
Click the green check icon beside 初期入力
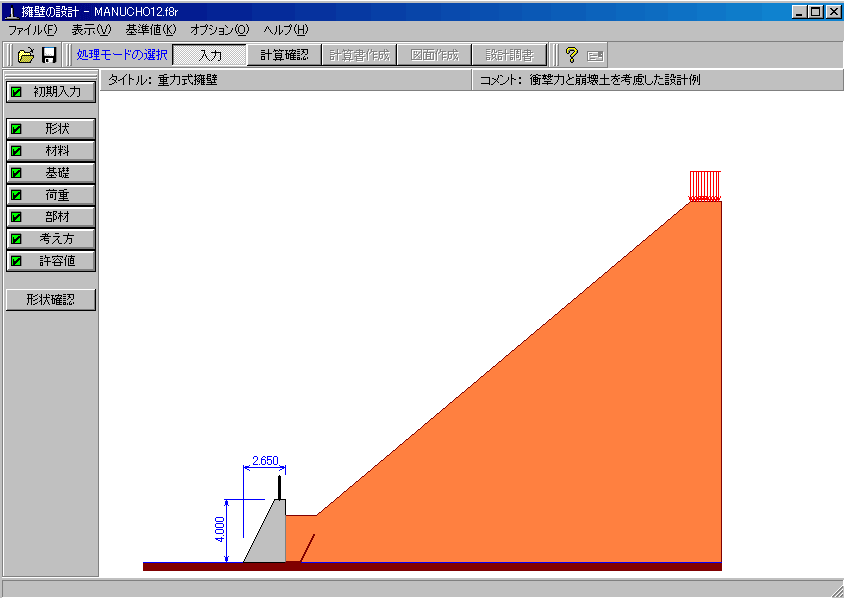coord(16,92)
